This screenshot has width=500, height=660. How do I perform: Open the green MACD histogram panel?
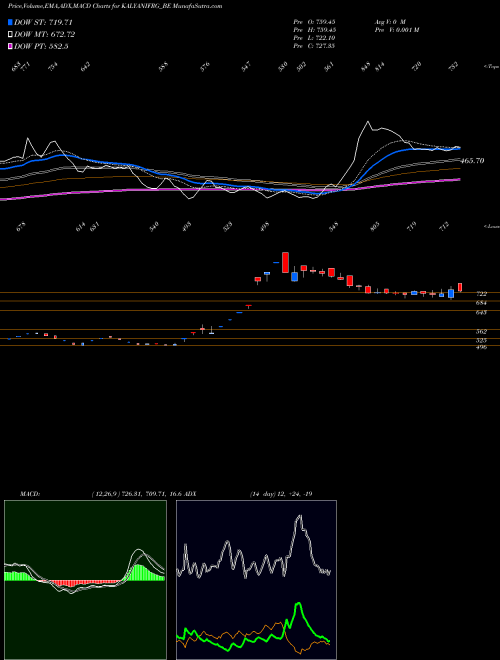(85, 580)
